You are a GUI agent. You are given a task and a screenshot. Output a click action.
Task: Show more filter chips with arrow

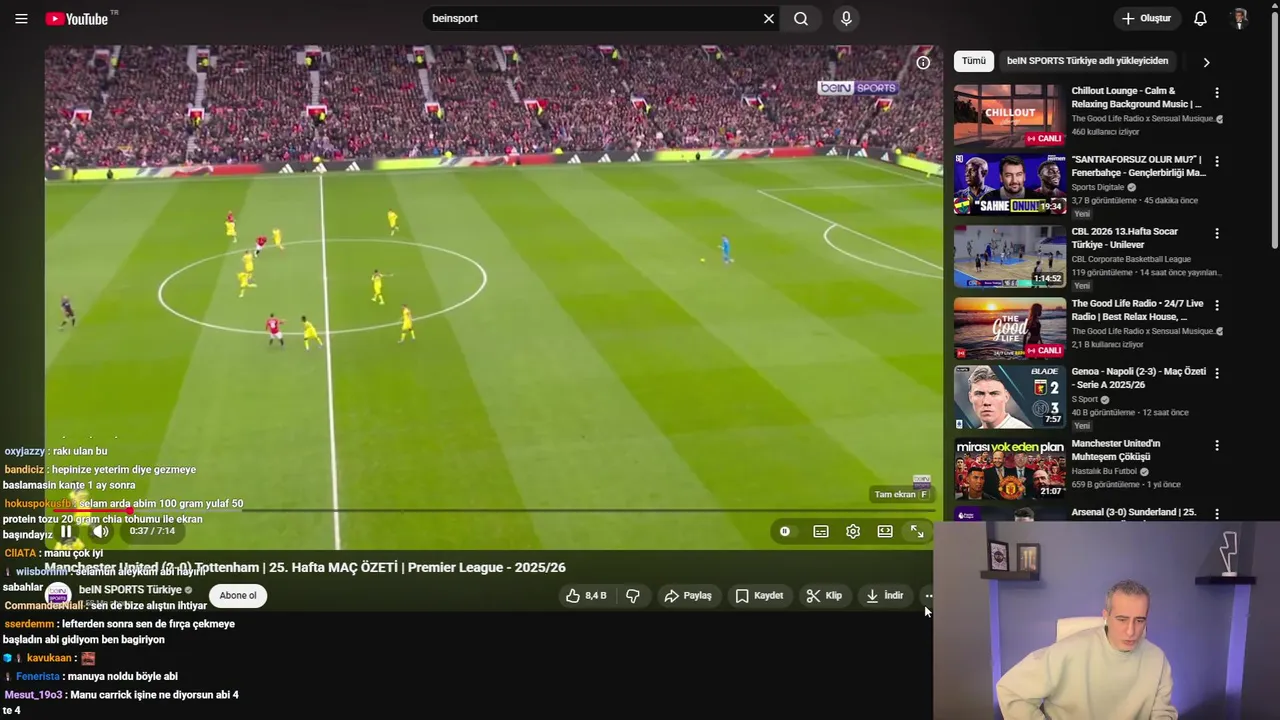point(1206,62)
